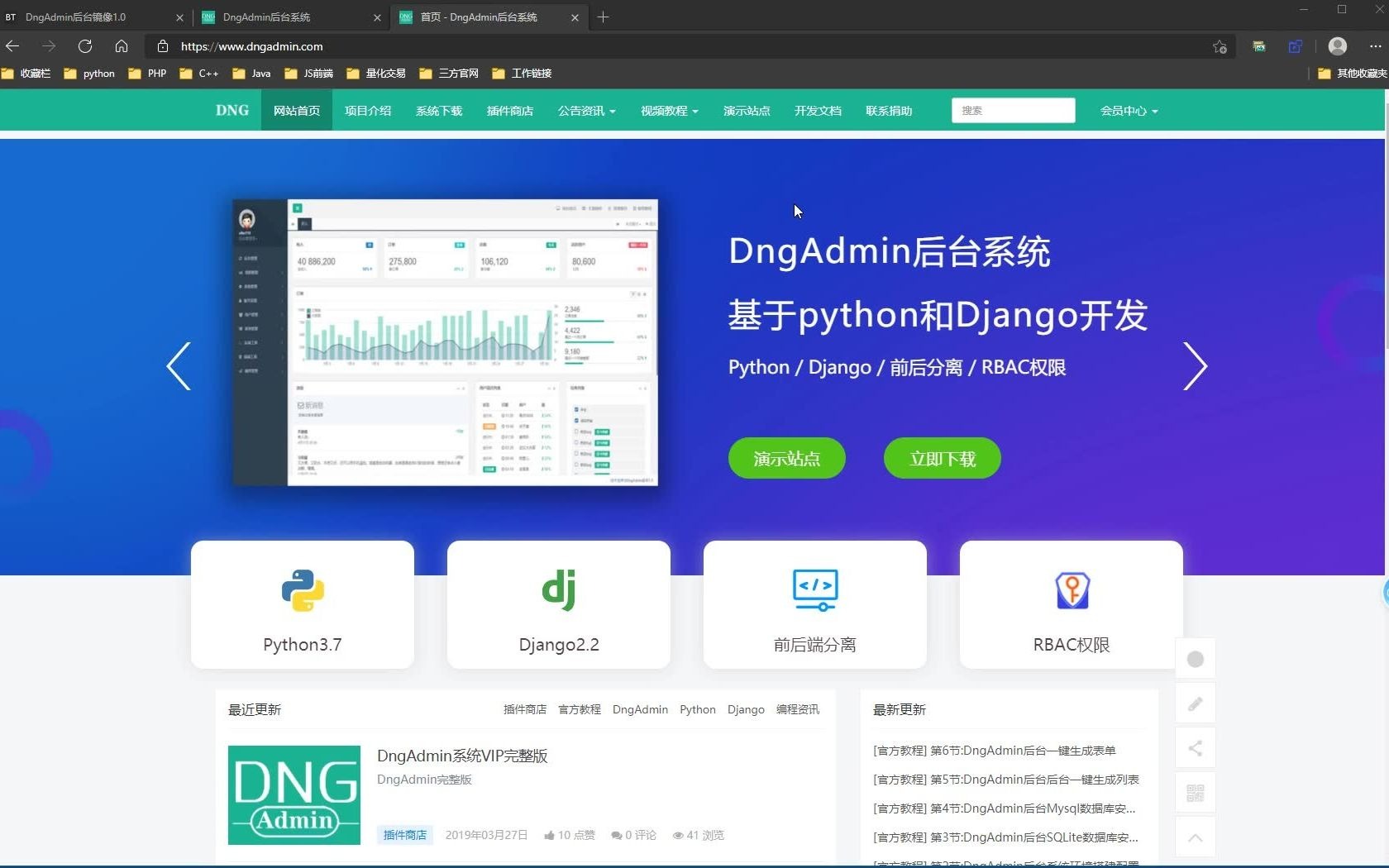
Task: Click the lock icon in address bar
Action: pyautogui.click(x=163, y=46)
